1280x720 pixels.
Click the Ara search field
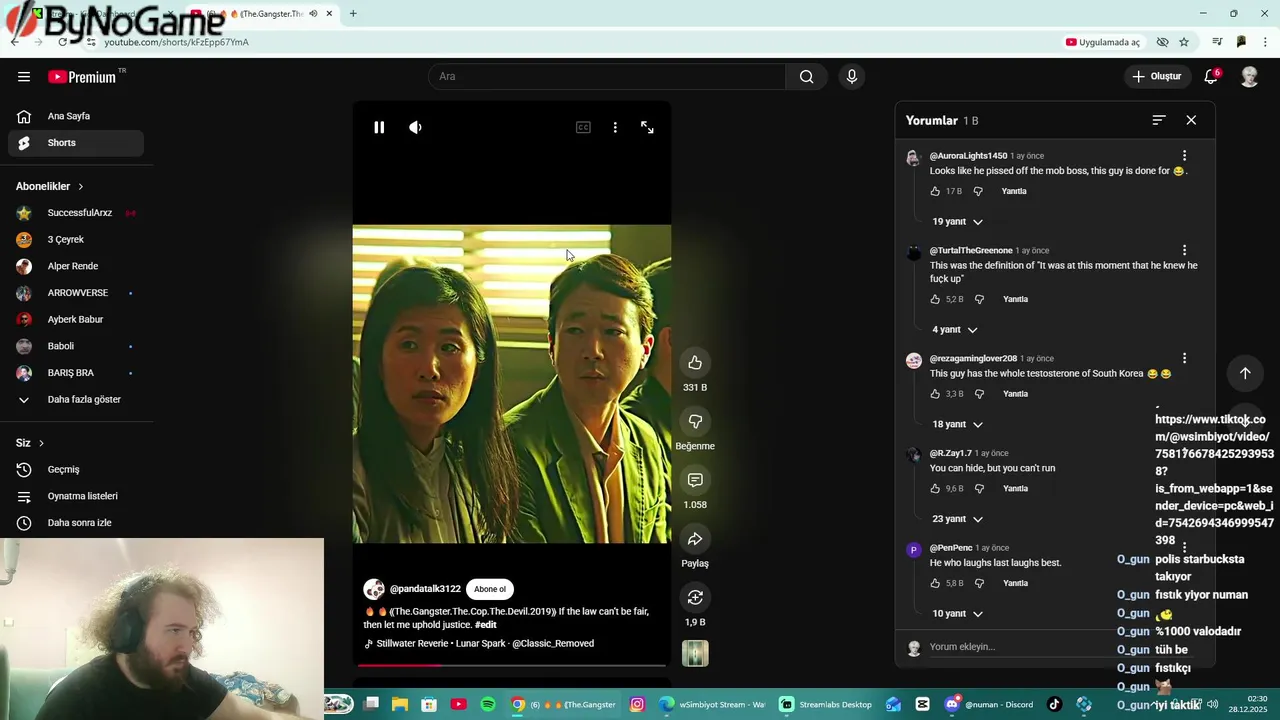point(607,77)
